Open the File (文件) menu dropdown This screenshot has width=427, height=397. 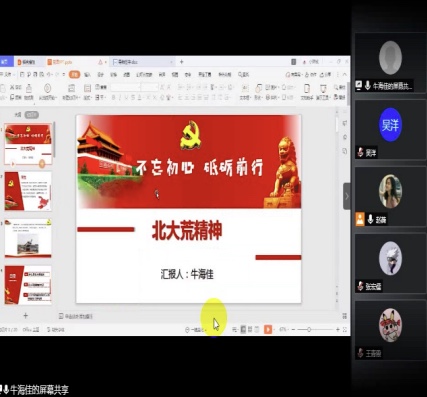pyautogui.click(x=7, y=74)
